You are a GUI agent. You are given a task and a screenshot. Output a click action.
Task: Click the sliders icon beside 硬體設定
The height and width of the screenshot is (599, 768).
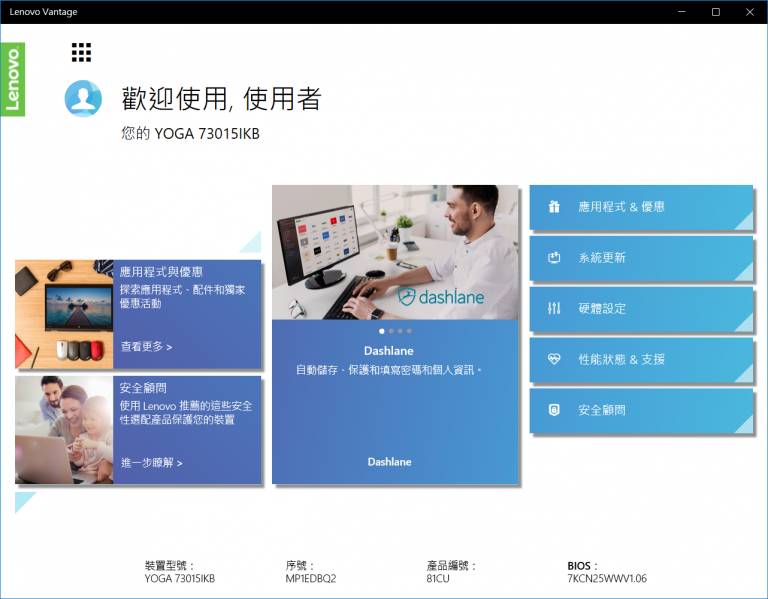(x=554, y=308)
